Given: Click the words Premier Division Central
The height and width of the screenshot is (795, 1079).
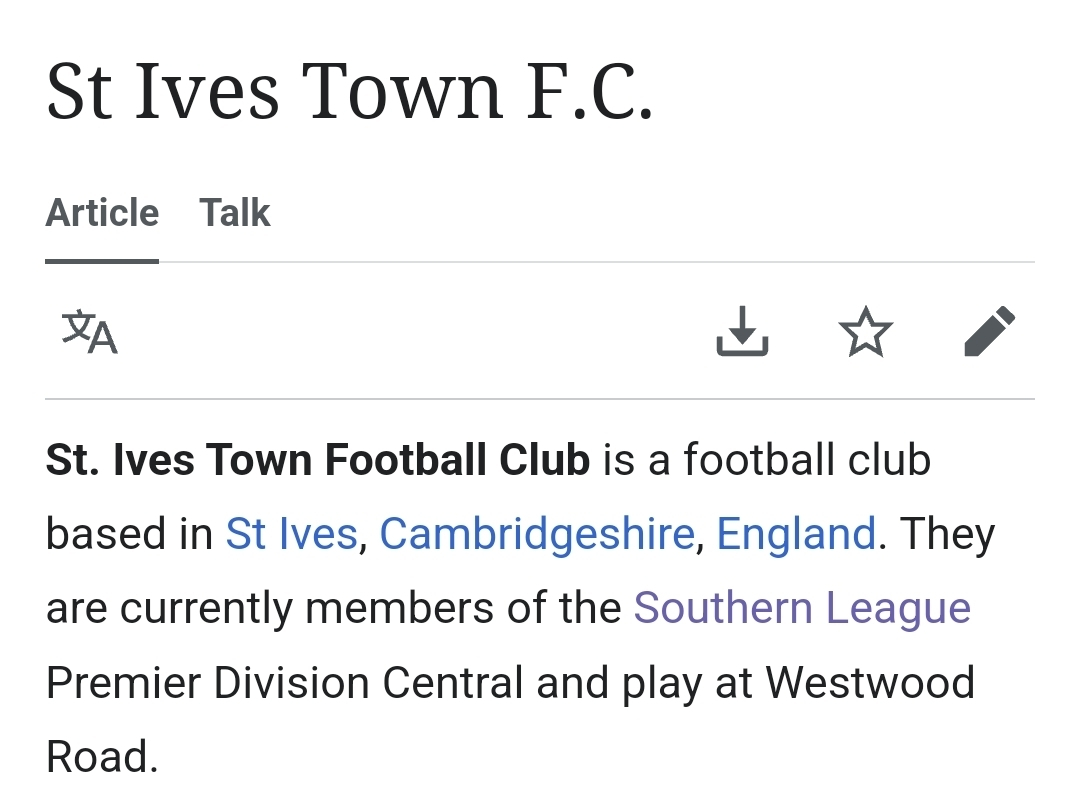Looking at the screenshot, I should pyautogui.click(x=284, y=683).
